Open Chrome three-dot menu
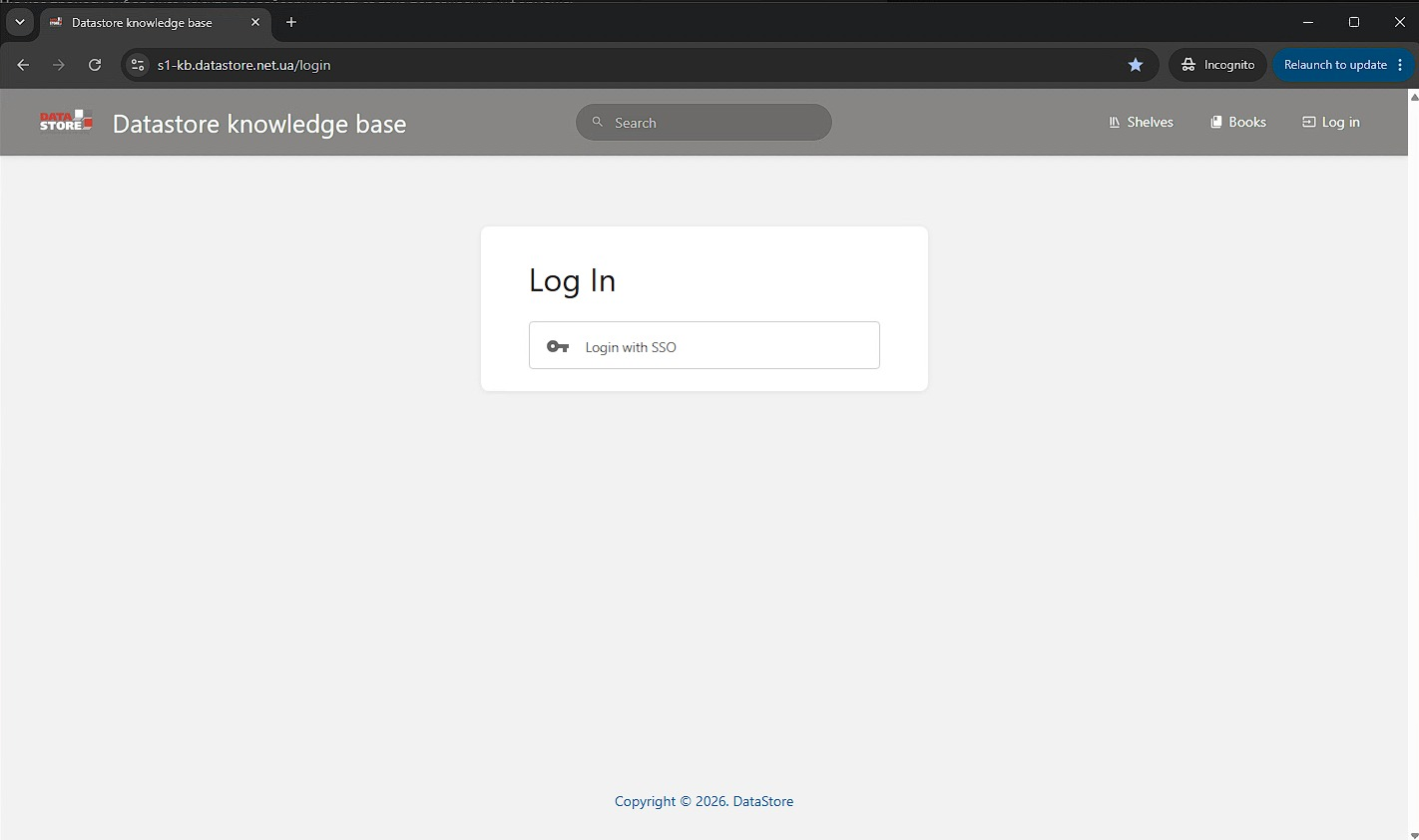The height and width of the screenshot is (840, 1419). (1401, 65)
